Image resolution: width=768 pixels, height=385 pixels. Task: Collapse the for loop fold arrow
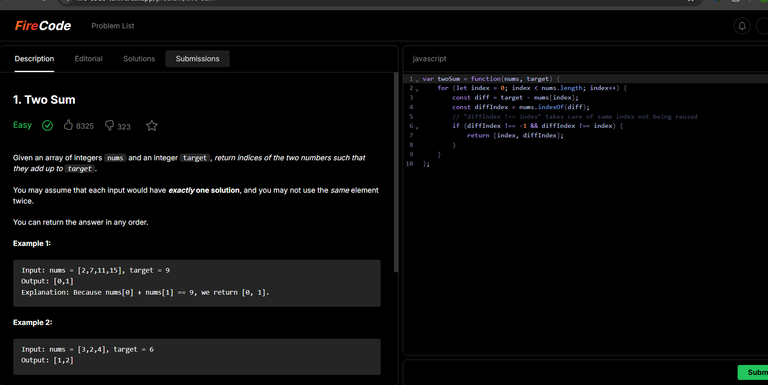coord(417,90)
